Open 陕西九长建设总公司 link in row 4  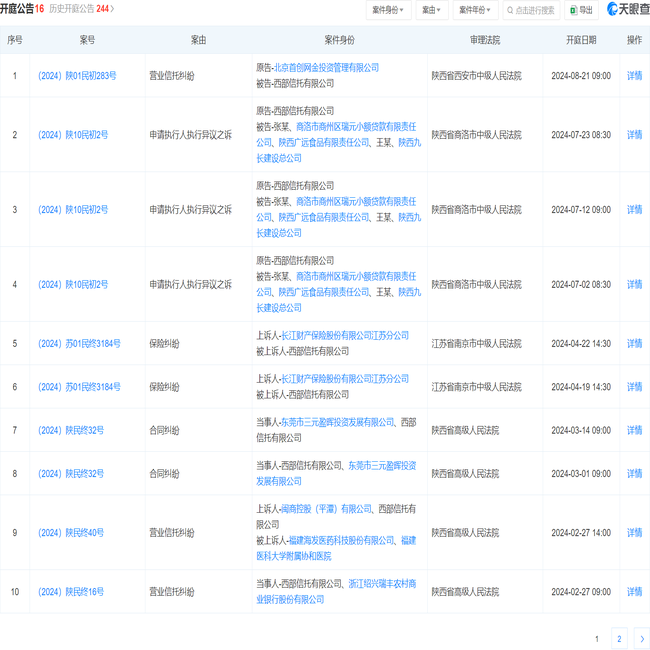click(x=410, y=292)
